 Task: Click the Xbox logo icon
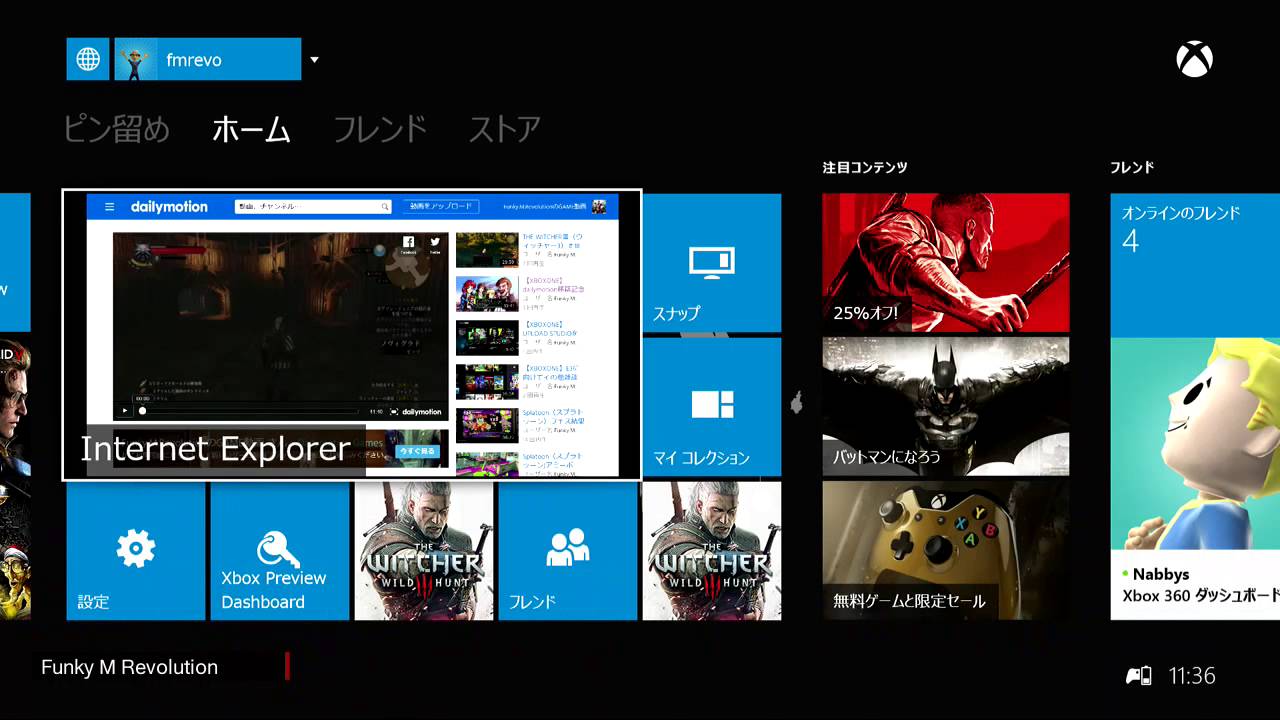(1194, 59)
